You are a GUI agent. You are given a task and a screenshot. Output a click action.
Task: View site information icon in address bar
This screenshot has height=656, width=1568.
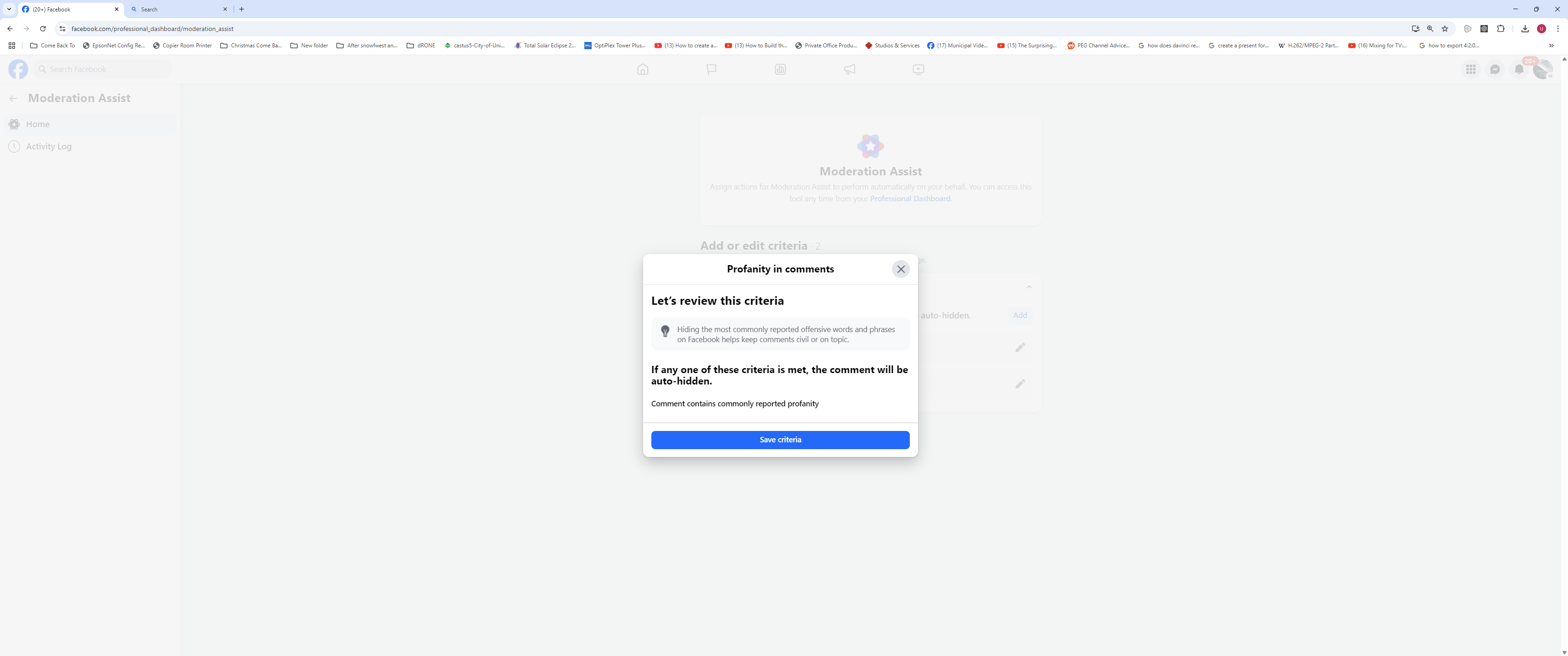(62, 29)
